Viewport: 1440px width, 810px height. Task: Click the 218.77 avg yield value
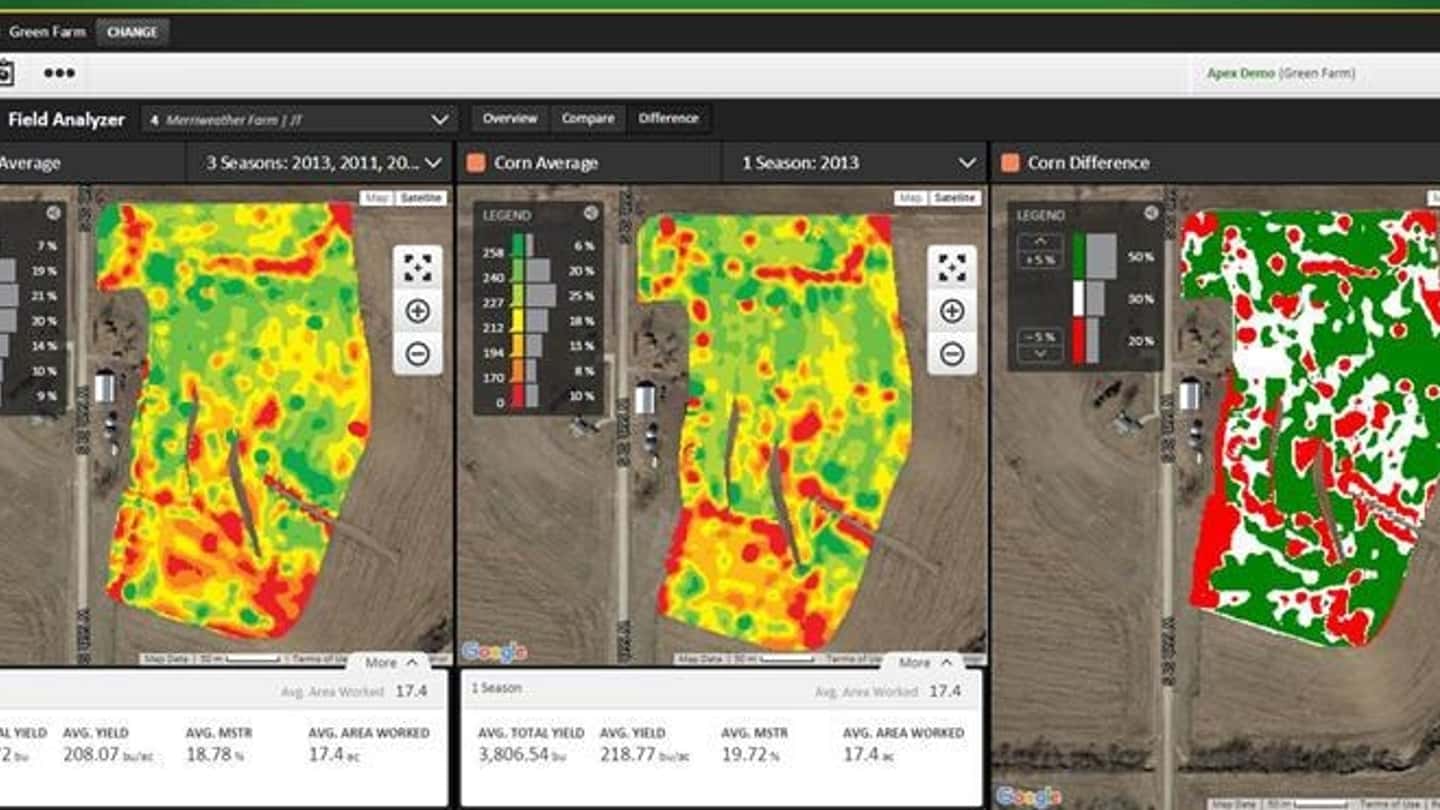point(644,755)
